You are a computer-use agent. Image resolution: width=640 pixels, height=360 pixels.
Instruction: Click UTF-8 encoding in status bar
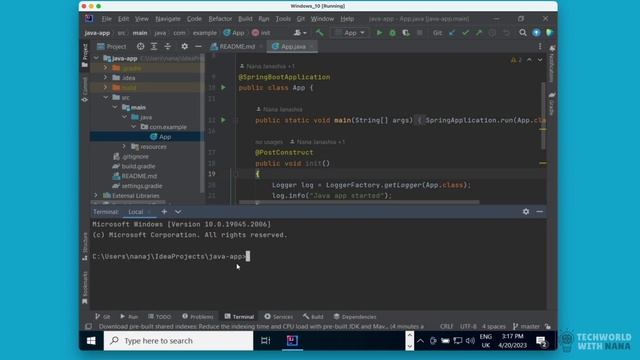pos(468,327)
